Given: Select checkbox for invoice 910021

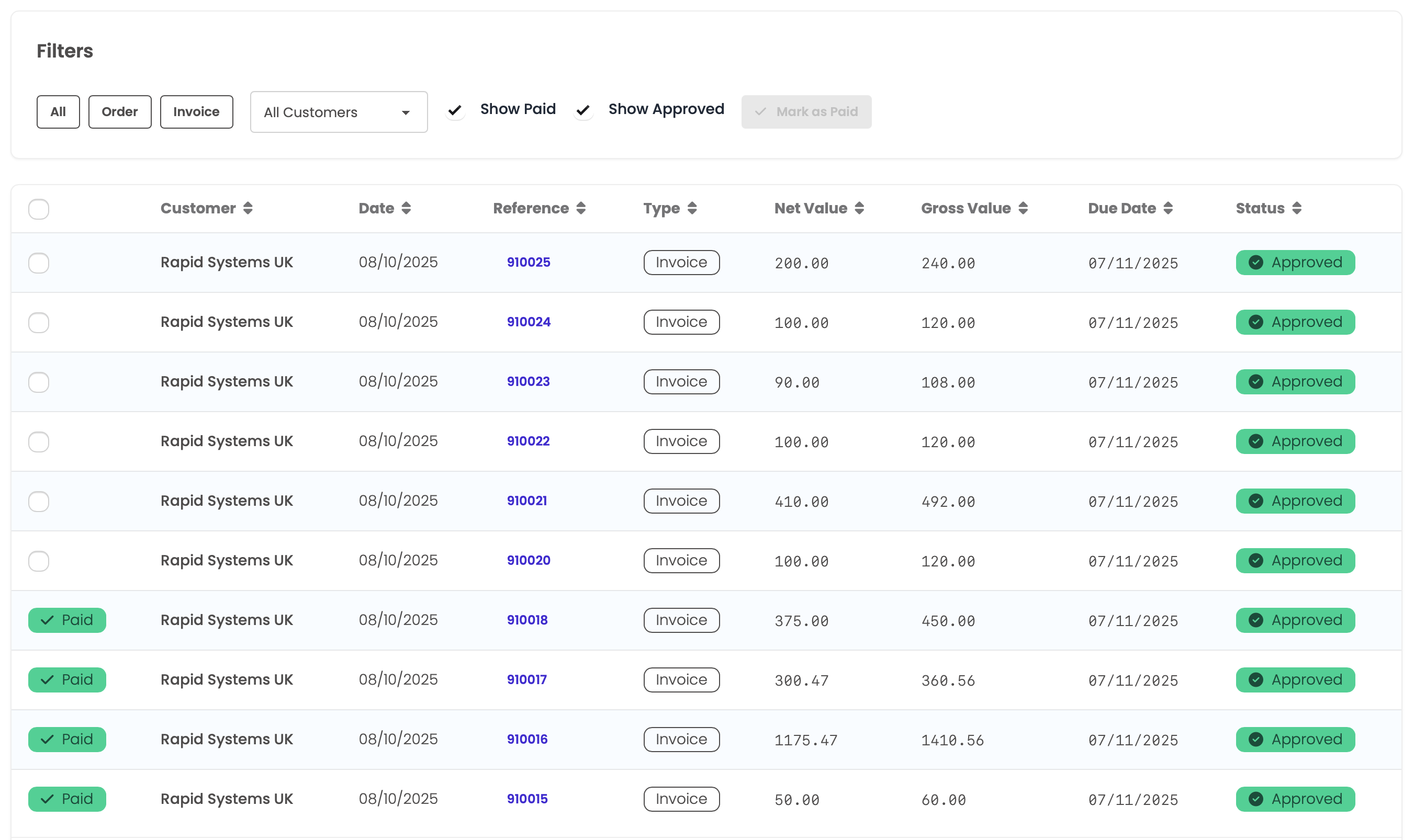Looking at the screenshot, I should tap(39, 502).
